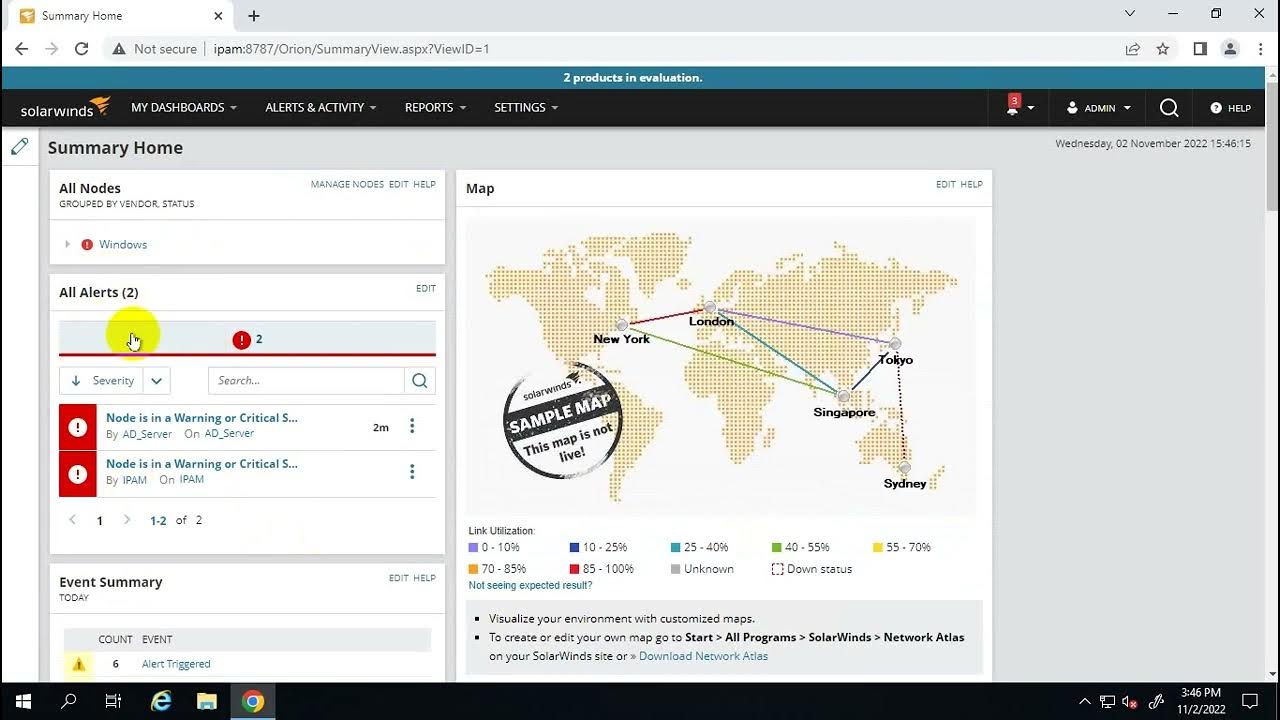Open the REPORTS menu

435,107
